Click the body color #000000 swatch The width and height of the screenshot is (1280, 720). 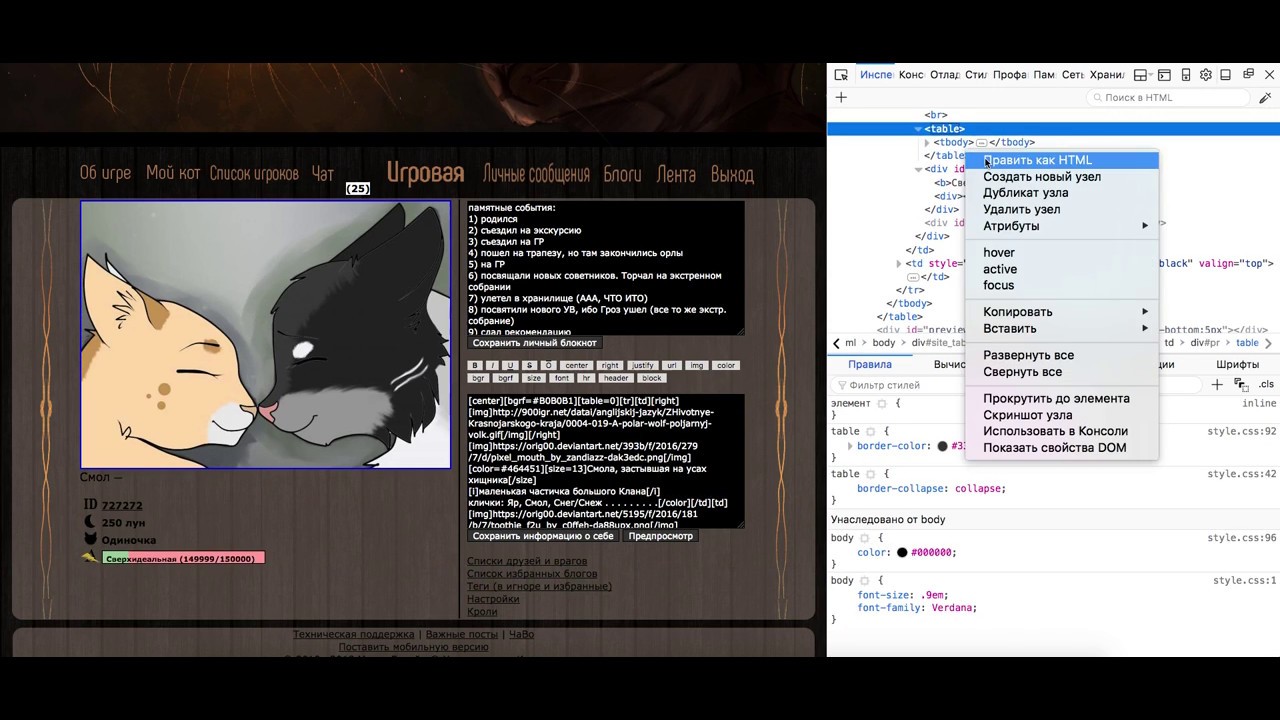[x=902, y=552]
